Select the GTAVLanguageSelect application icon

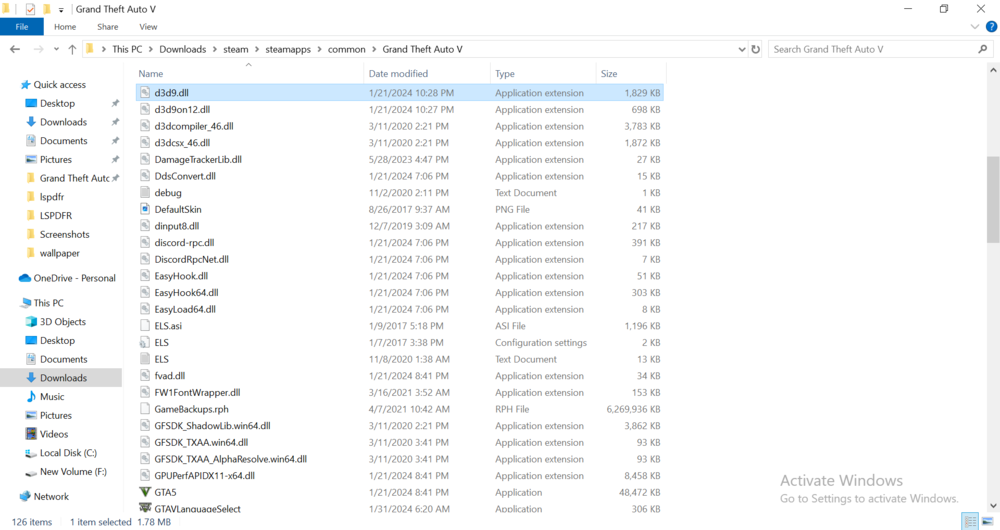pos(145,508)
